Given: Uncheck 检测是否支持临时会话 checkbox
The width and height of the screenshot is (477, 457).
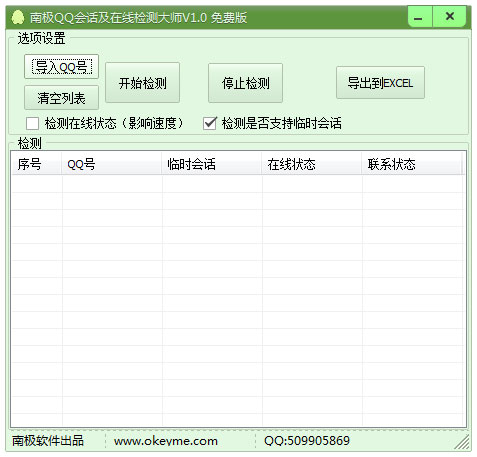Looking at the screenshot, I should 210,123.
